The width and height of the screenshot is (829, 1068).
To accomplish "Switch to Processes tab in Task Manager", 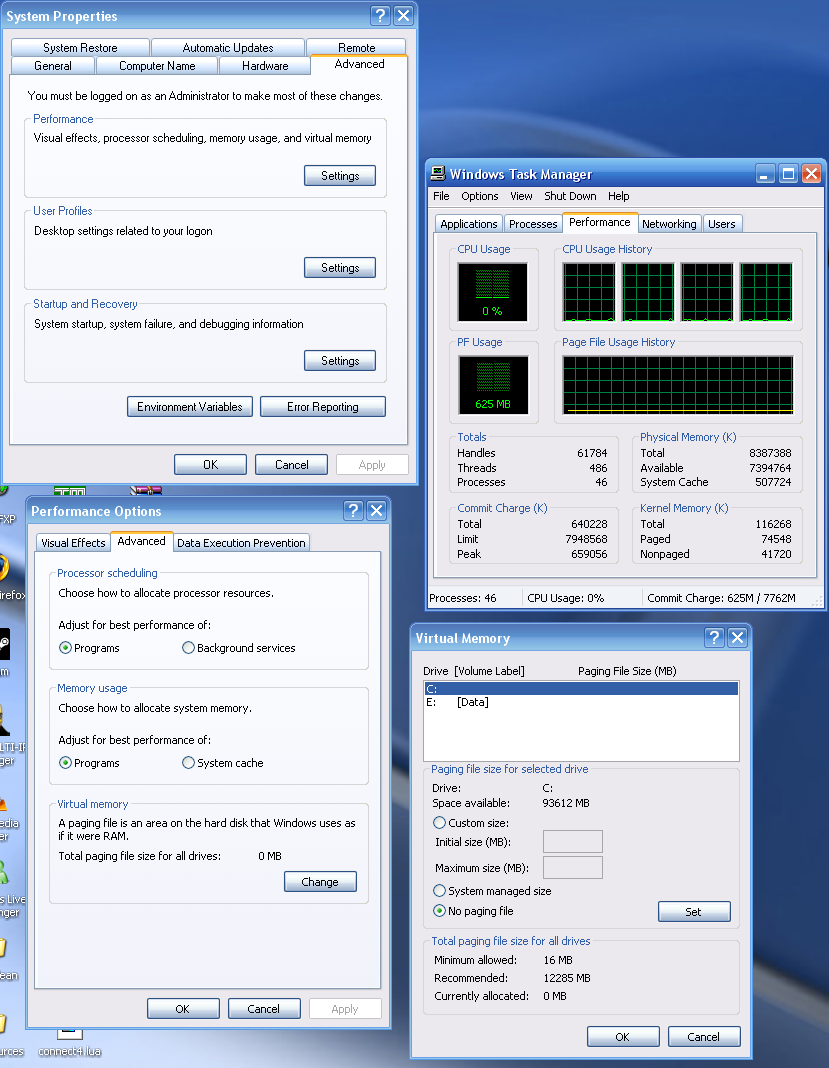I will 533,224.
